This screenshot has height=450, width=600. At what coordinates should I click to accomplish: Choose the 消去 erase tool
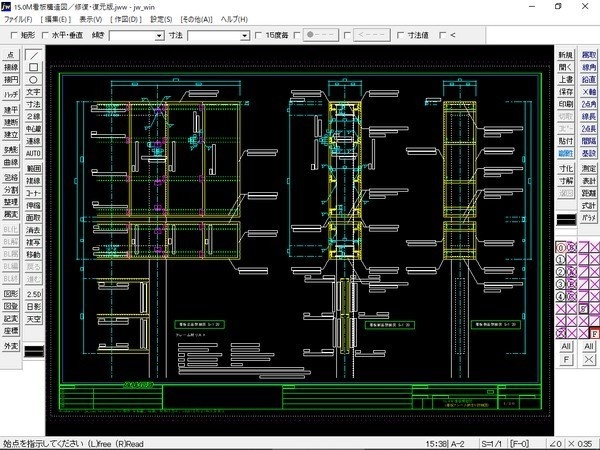pyautogui.click(x=34, y=230)
